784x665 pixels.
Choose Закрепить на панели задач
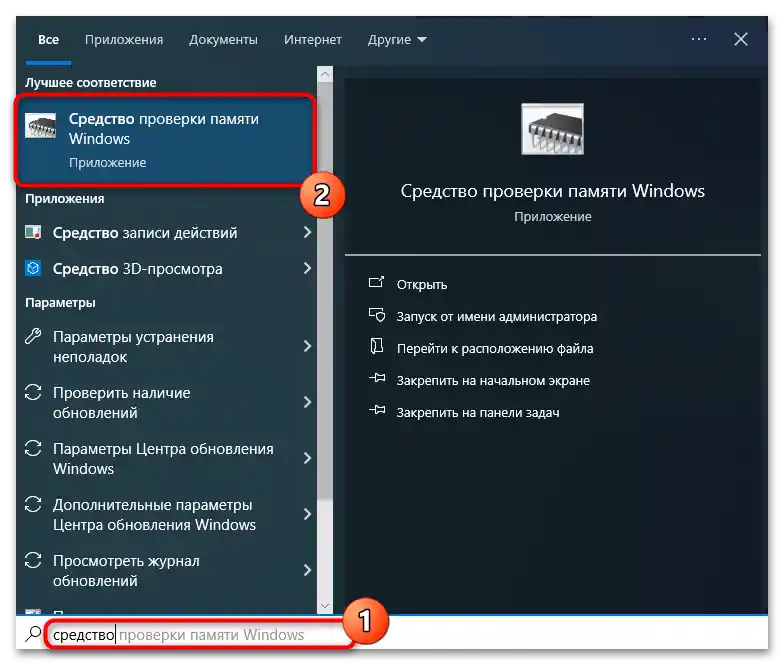pyautogui.click(x=478, y=412)
